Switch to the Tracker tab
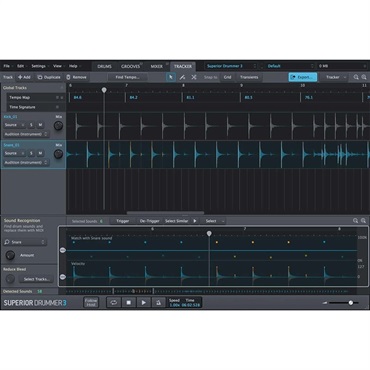Image resolution: width=370 pixels, height=370 pixels. (x=183, y=66)
